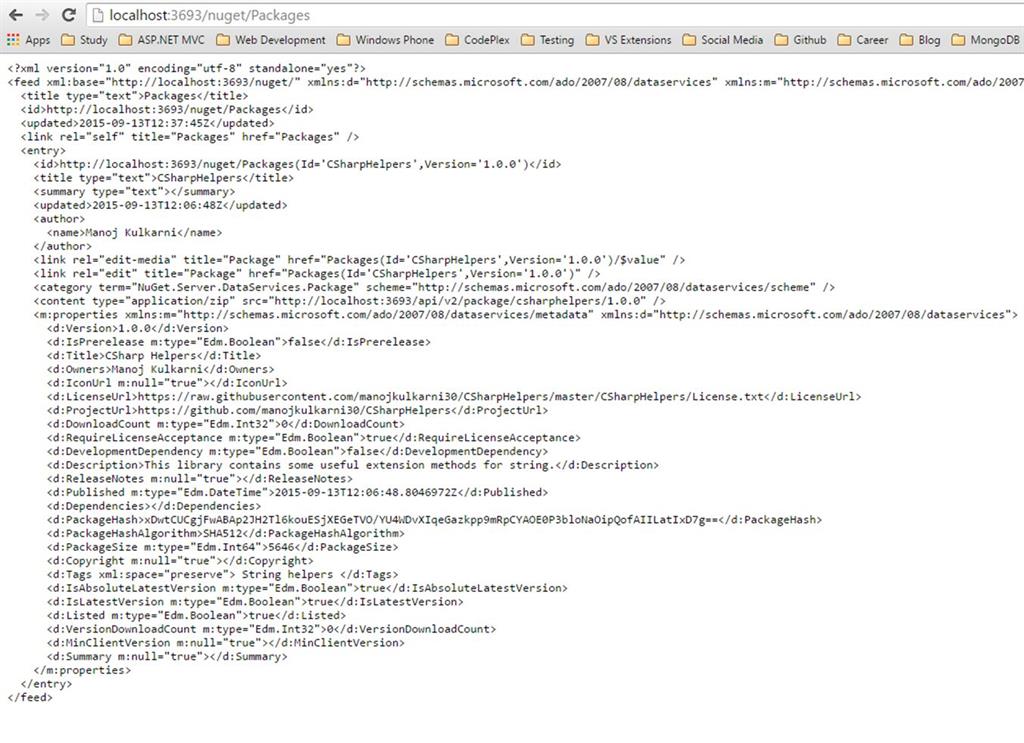Open the Career bookmarks folder
1024x743 pixels.
click(x=871, y=40)
